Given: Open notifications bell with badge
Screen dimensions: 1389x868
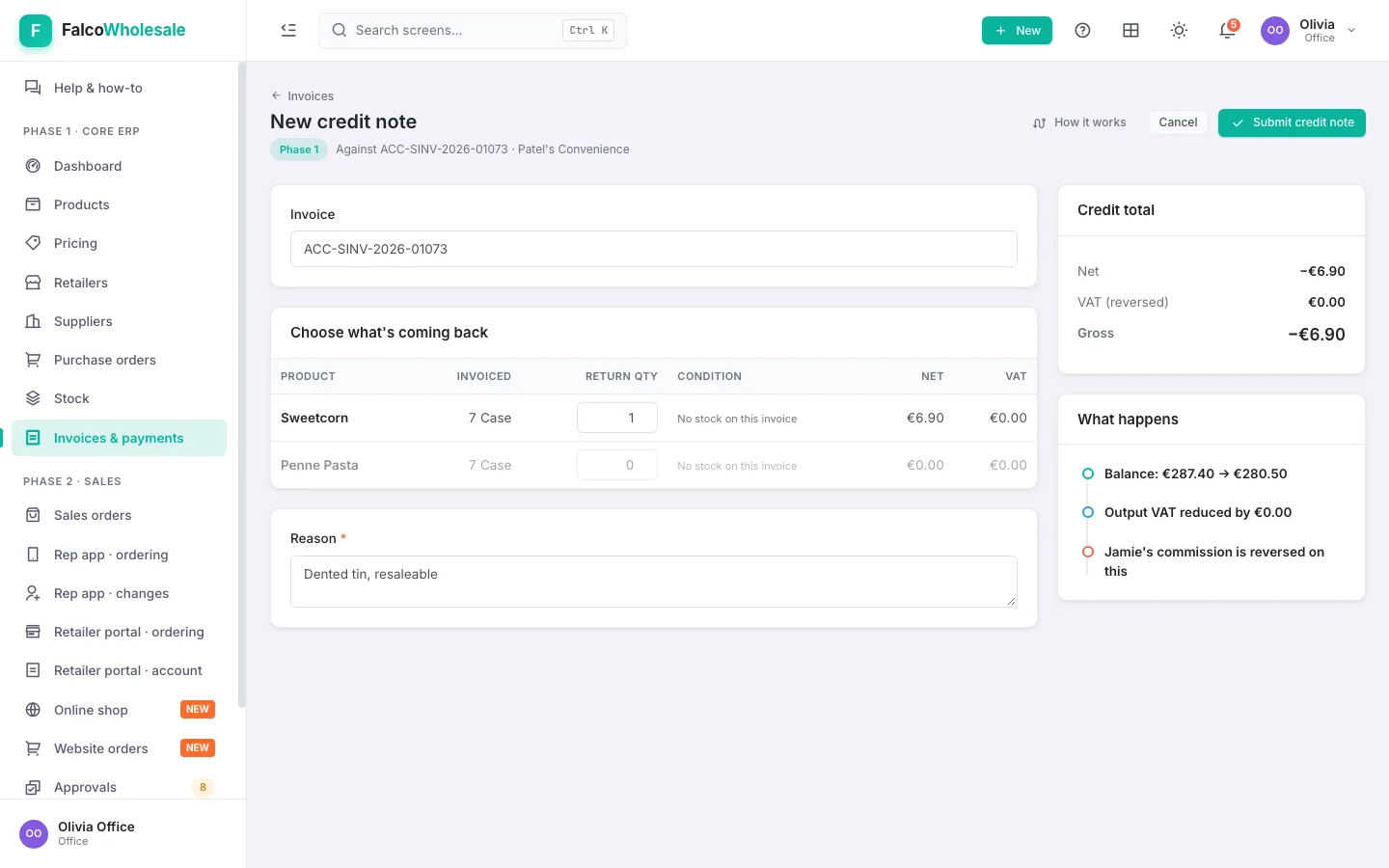Looking at the screenshot, I should (x=1227, y=30).
